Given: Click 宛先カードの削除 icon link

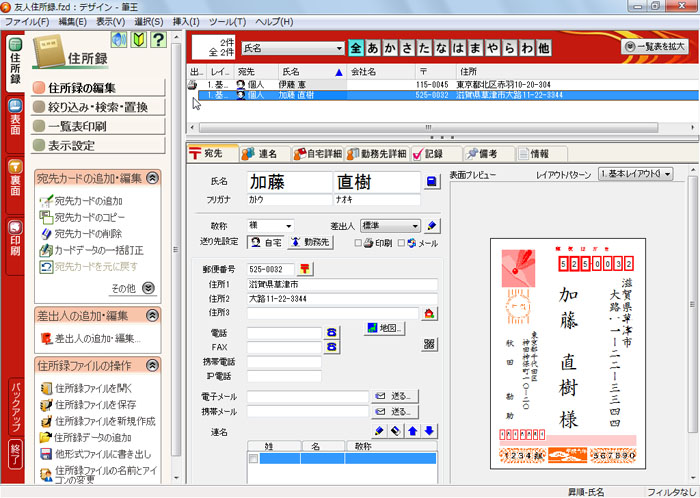Looking at the screenshot, I should (88, 234).
